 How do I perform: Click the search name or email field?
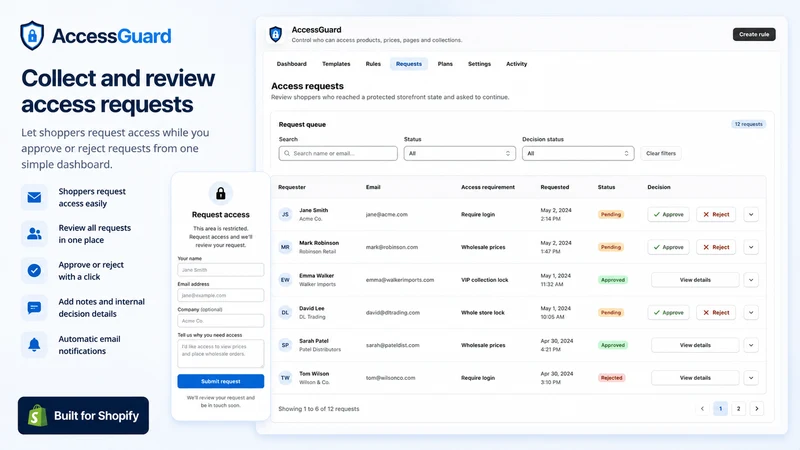[x=338, y=153]
